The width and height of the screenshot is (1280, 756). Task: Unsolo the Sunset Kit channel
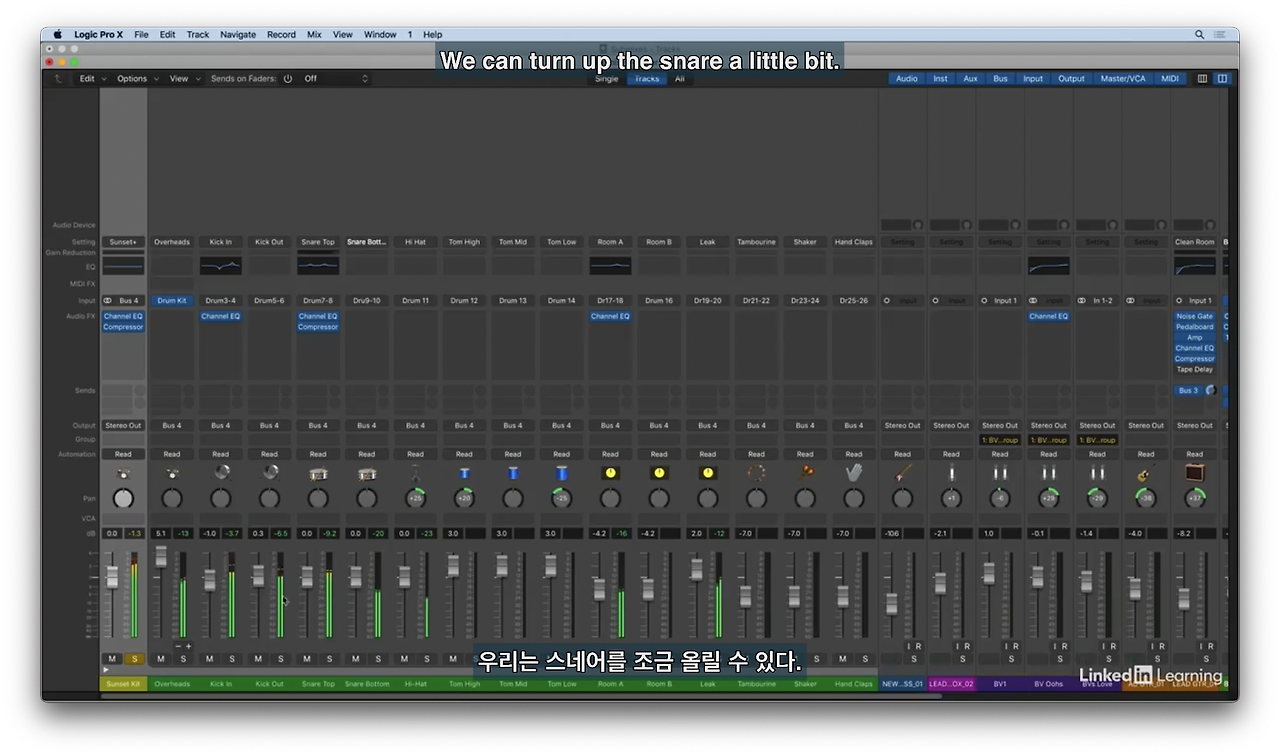[134, 659]
